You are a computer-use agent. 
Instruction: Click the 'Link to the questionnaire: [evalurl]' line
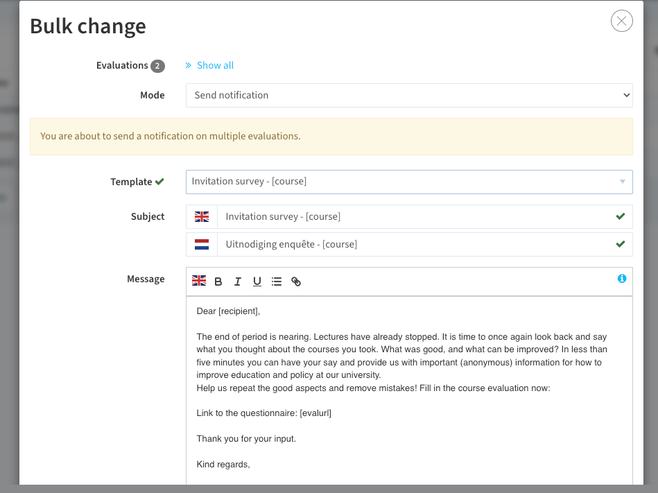[x=264, y=413]
